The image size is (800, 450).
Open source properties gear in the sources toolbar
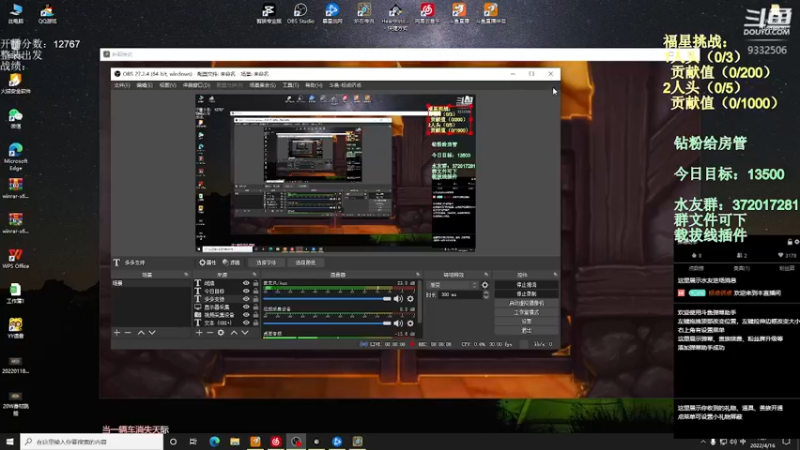(221, 333)
